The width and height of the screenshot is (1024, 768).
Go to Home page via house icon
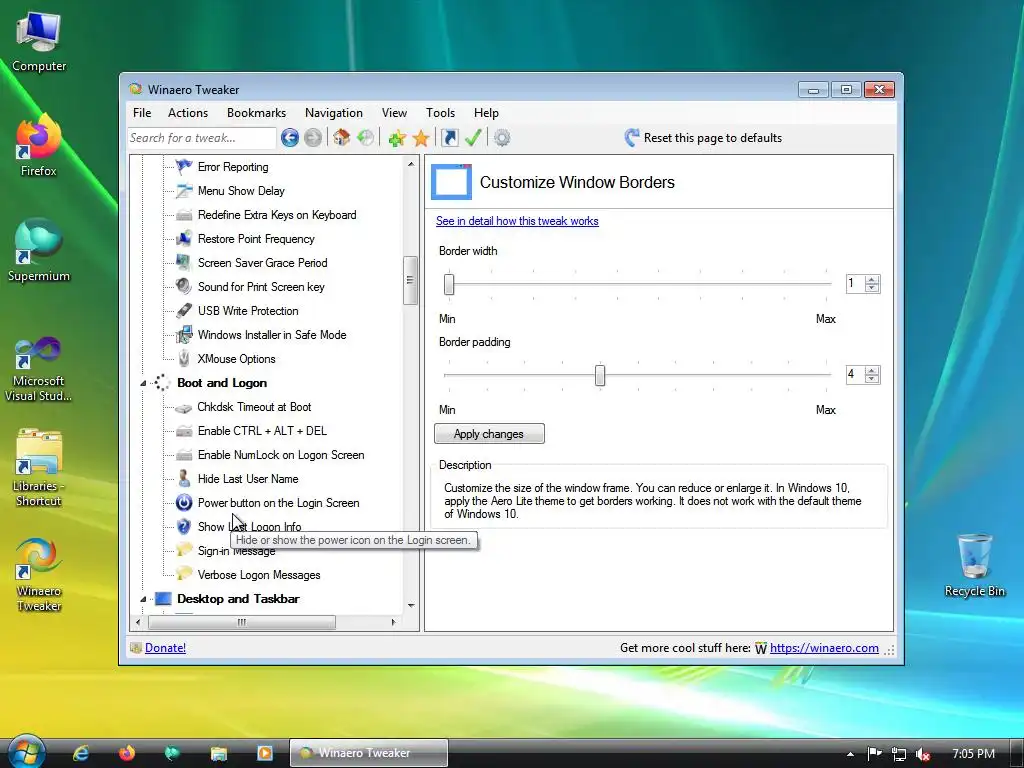(342, 138)
